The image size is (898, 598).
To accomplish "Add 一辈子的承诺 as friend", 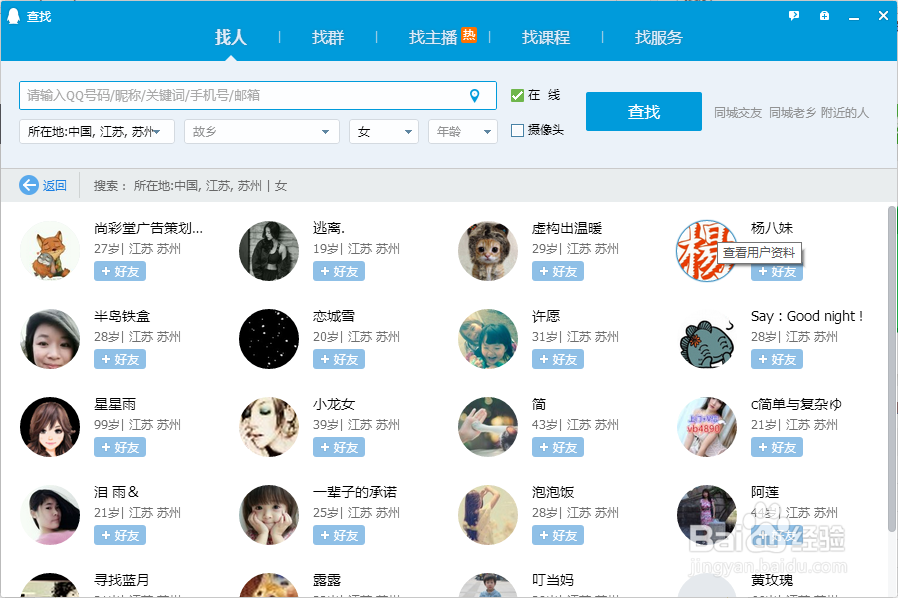I will [339, 535].
